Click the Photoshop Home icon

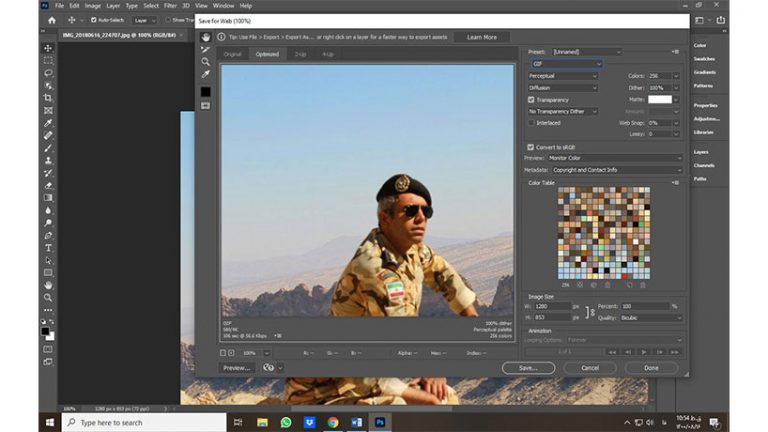[x=52, y=20]
